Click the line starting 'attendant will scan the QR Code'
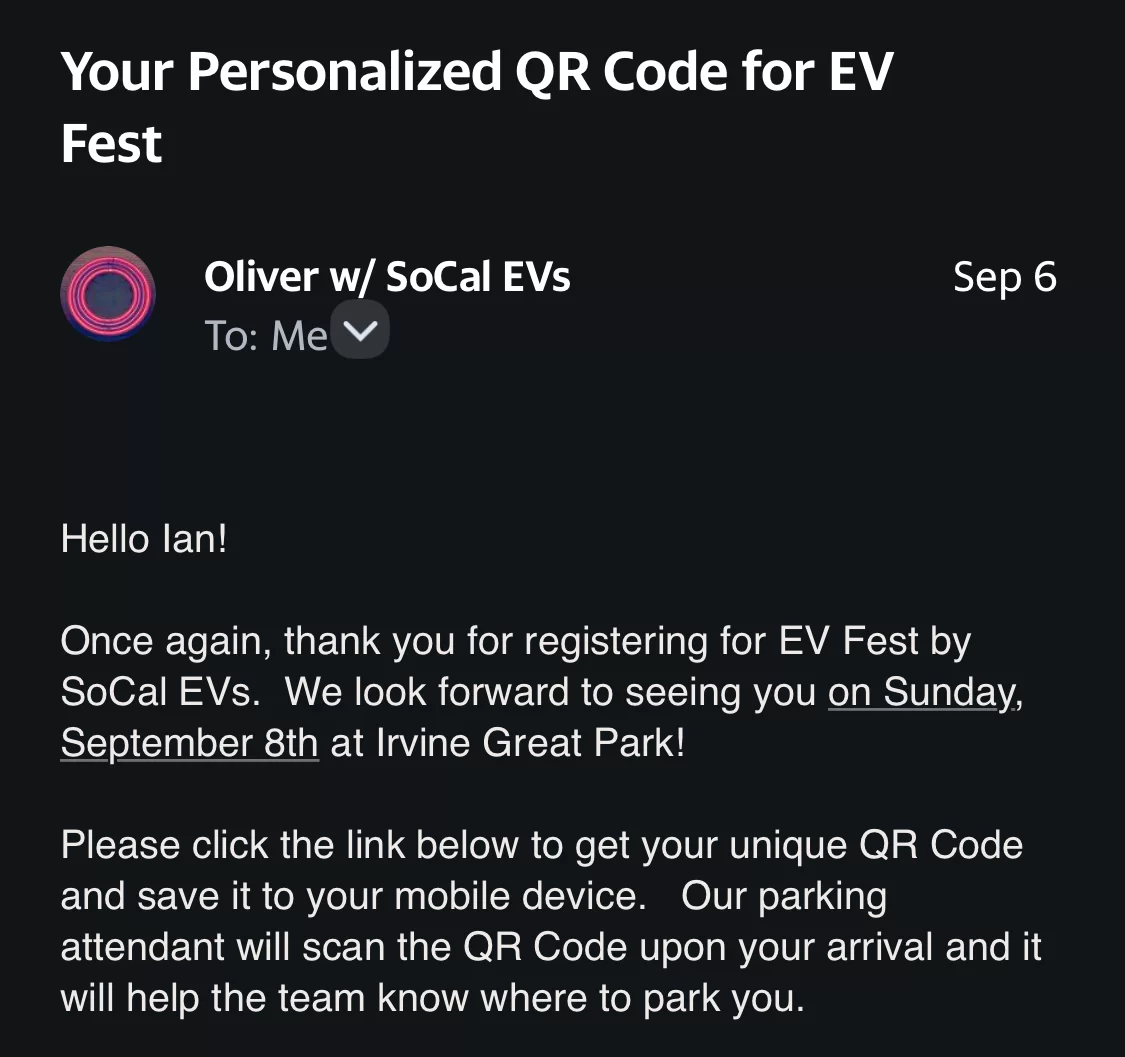Image resolution: width=1125 pixels, height=1057 pixels. tap(551, 947)
